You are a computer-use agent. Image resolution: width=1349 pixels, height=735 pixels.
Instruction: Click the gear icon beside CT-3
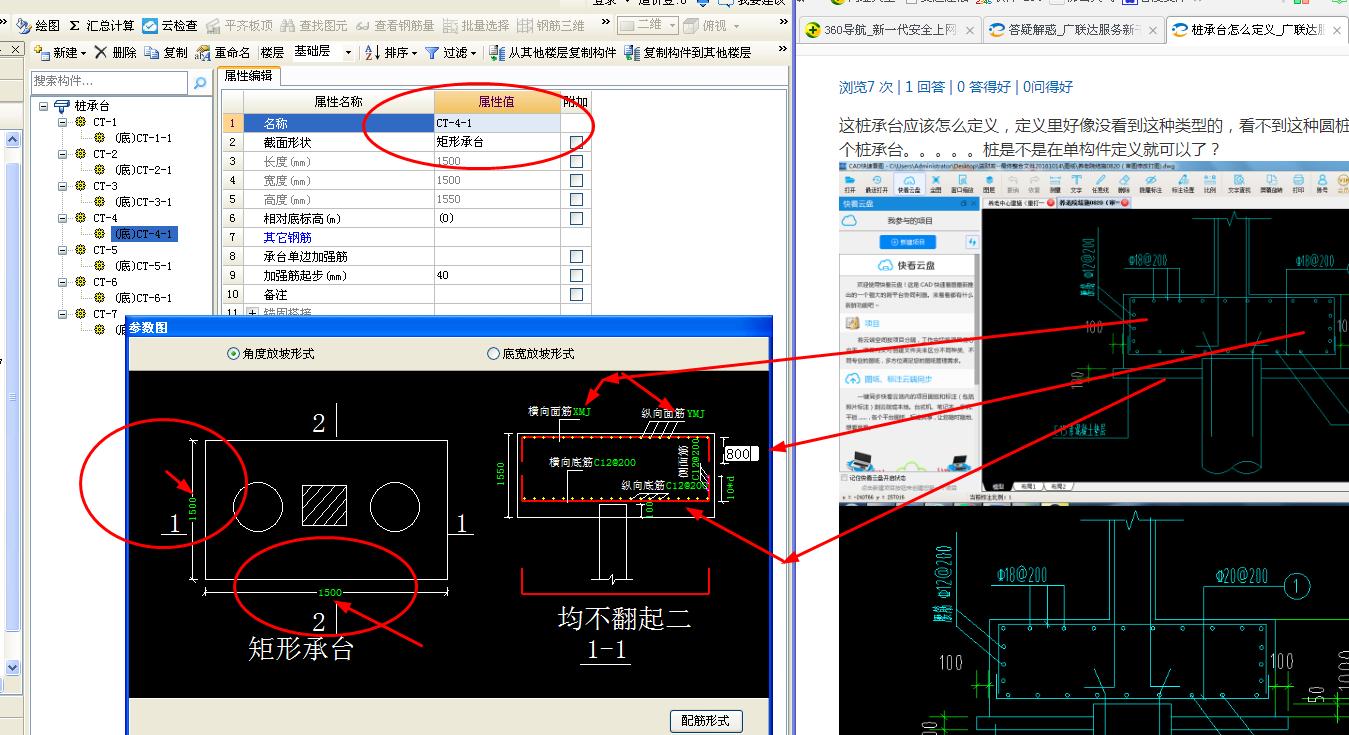pos(80,186)
